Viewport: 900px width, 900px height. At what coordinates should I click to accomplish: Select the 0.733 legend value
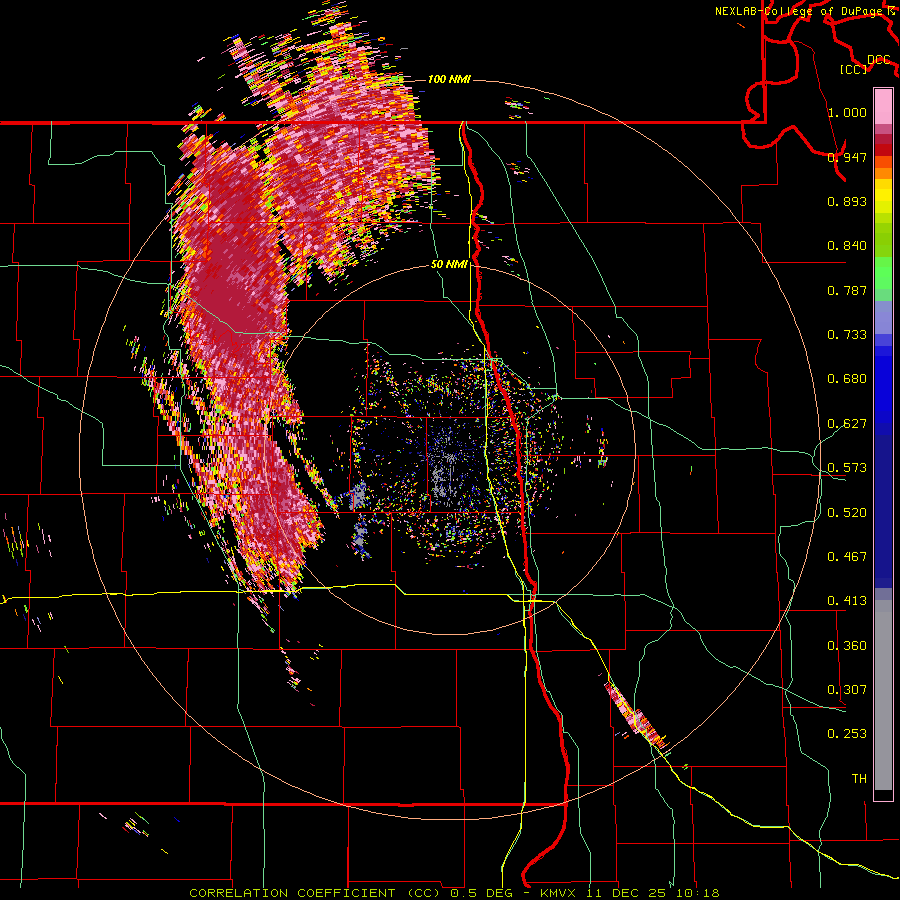click(x=847, y=335)
